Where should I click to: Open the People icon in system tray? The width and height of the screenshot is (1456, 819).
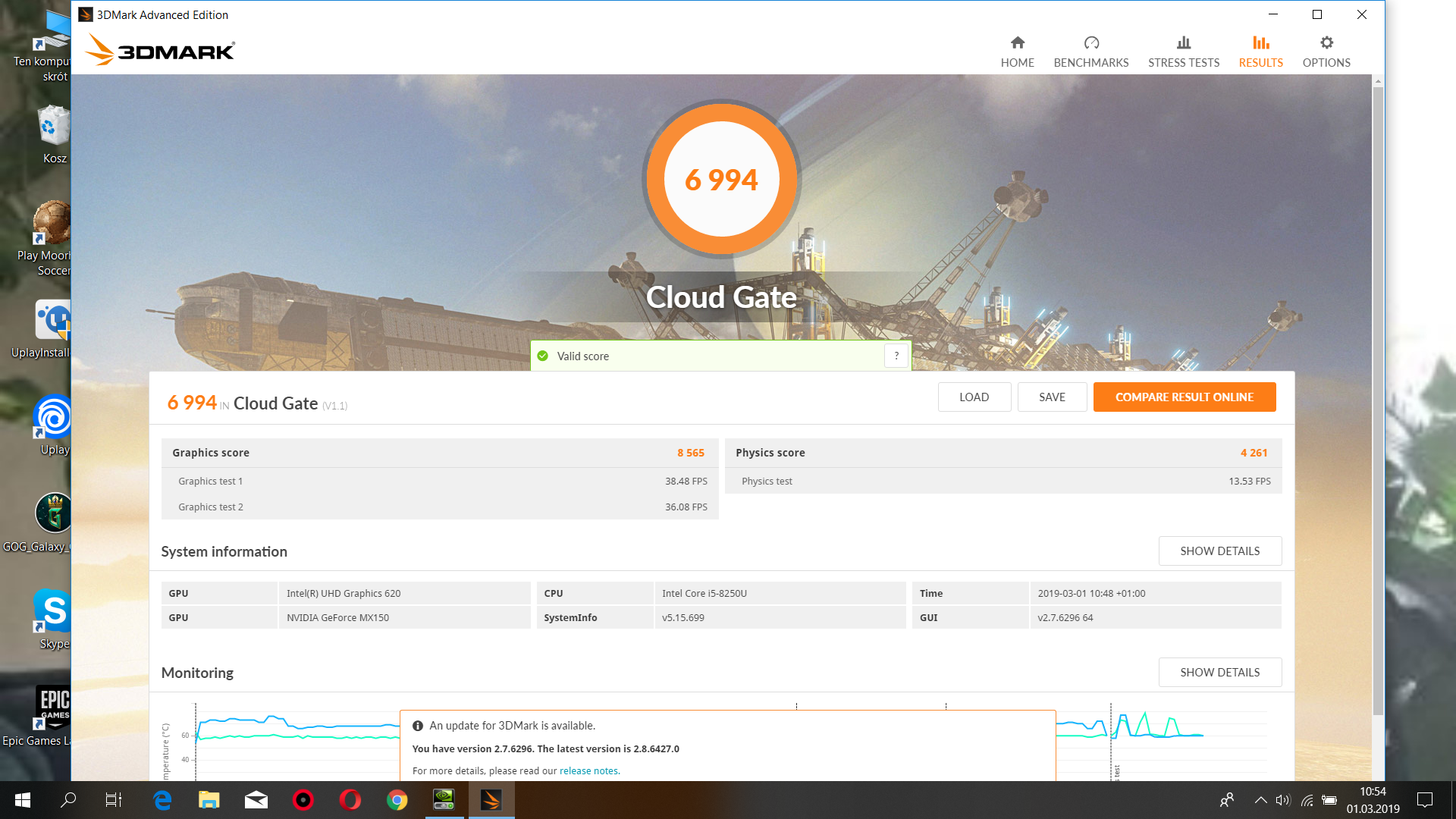1226,800
